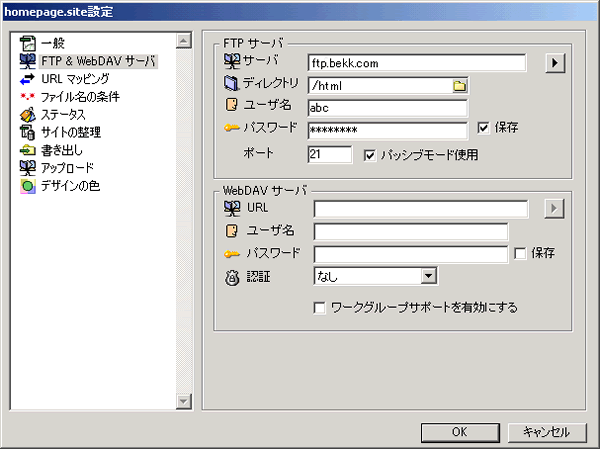Open ステータス settings
The height and width of the screenshot is (449, 600).
coord(63,114)
